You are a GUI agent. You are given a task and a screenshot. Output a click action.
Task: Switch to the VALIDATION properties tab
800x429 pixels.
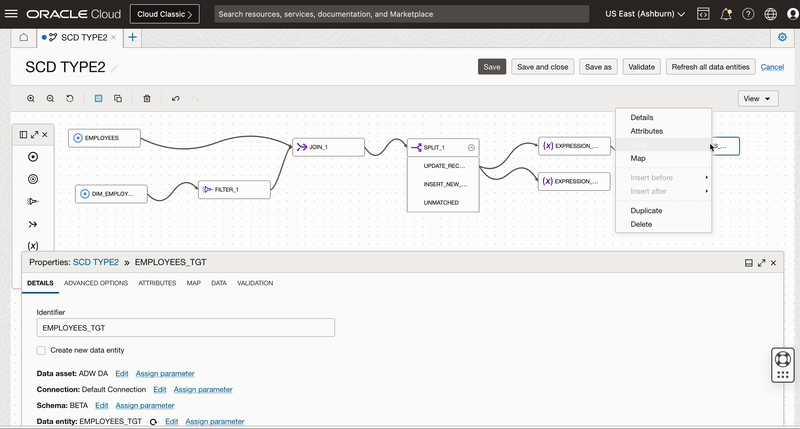tap(255, 283)
